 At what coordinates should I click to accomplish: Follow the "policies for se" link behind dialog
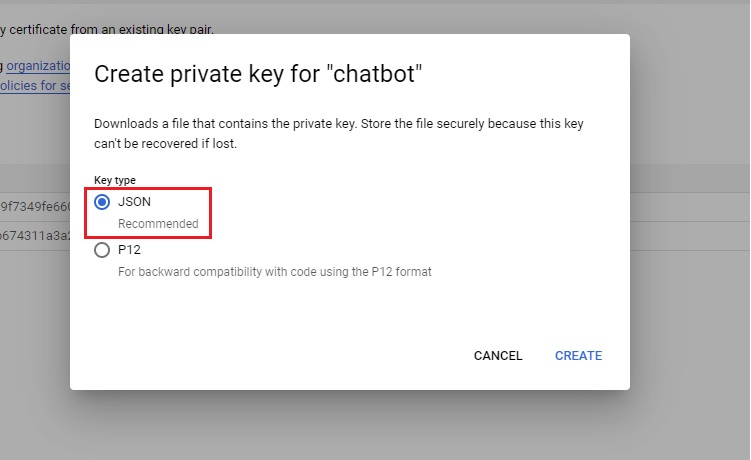point(35,86)
